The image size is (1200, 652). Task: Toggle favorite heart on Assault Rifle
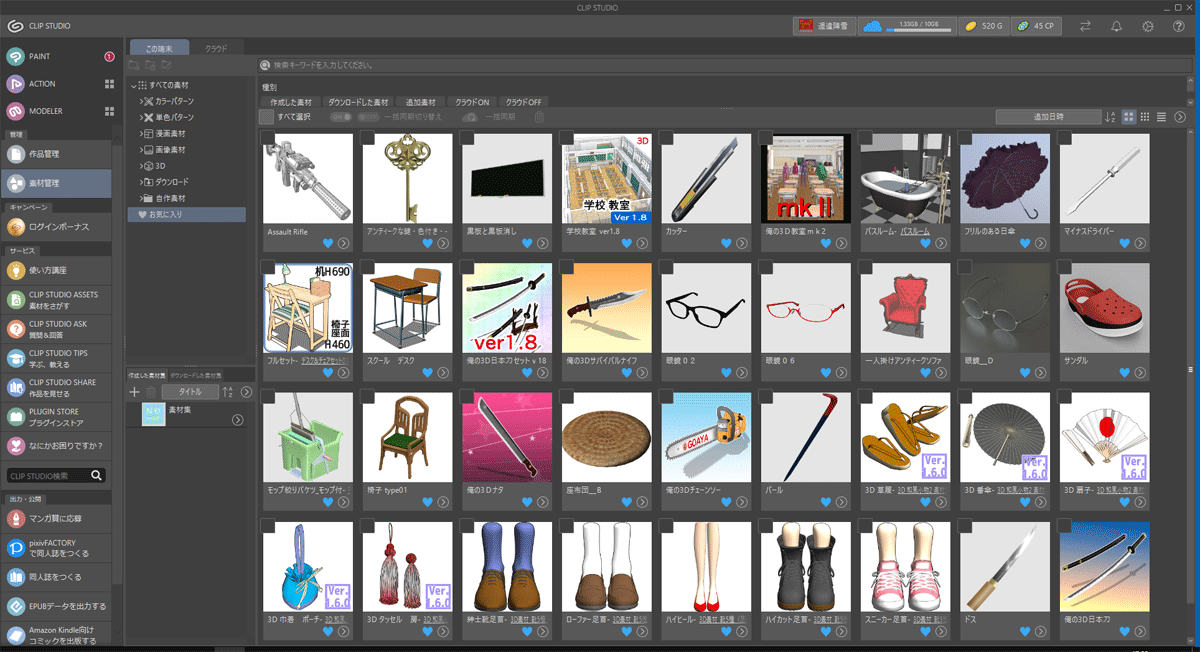328,242
